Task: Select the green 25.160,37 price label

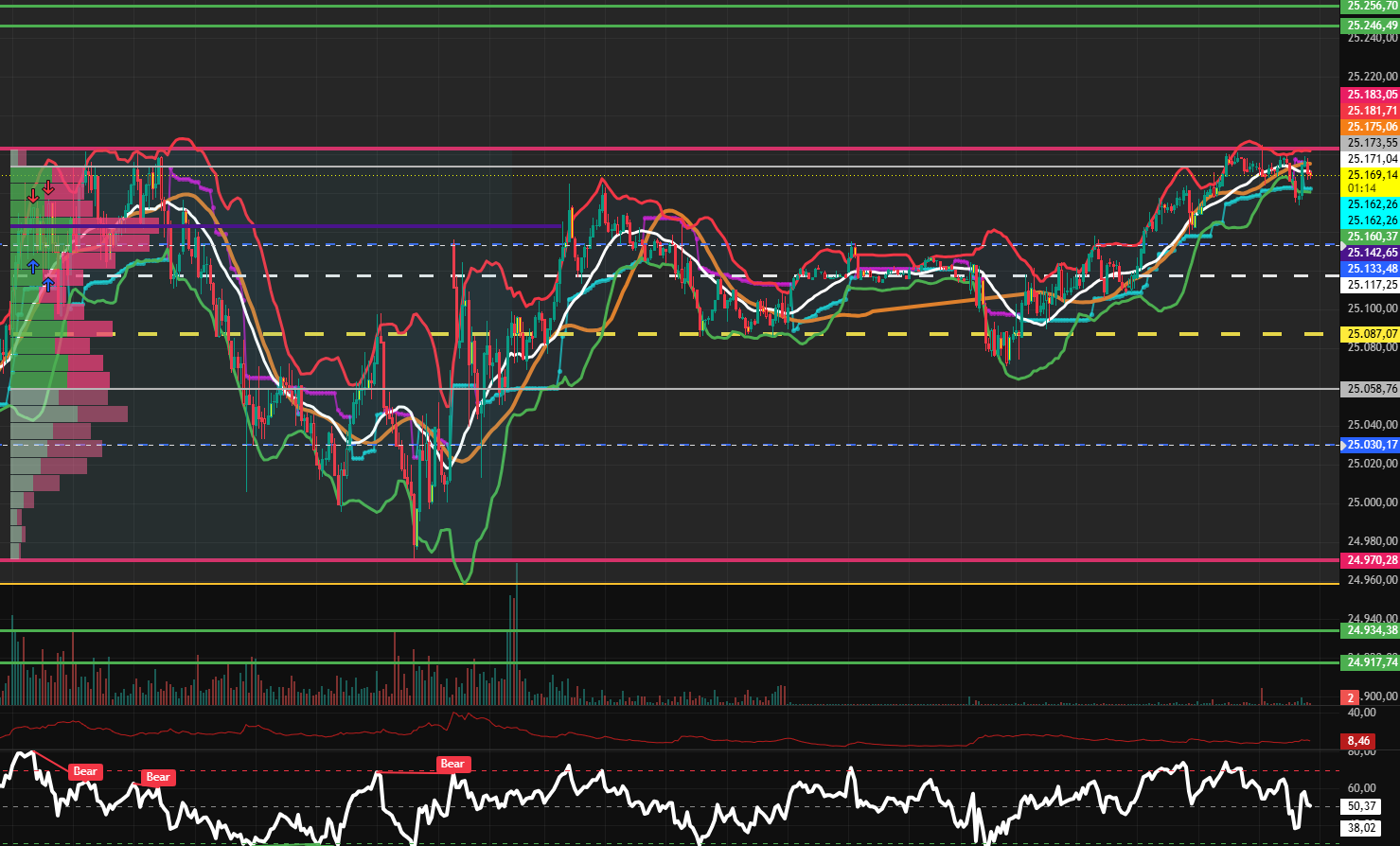Action: pyautogui.click(x=1371, y=237)
